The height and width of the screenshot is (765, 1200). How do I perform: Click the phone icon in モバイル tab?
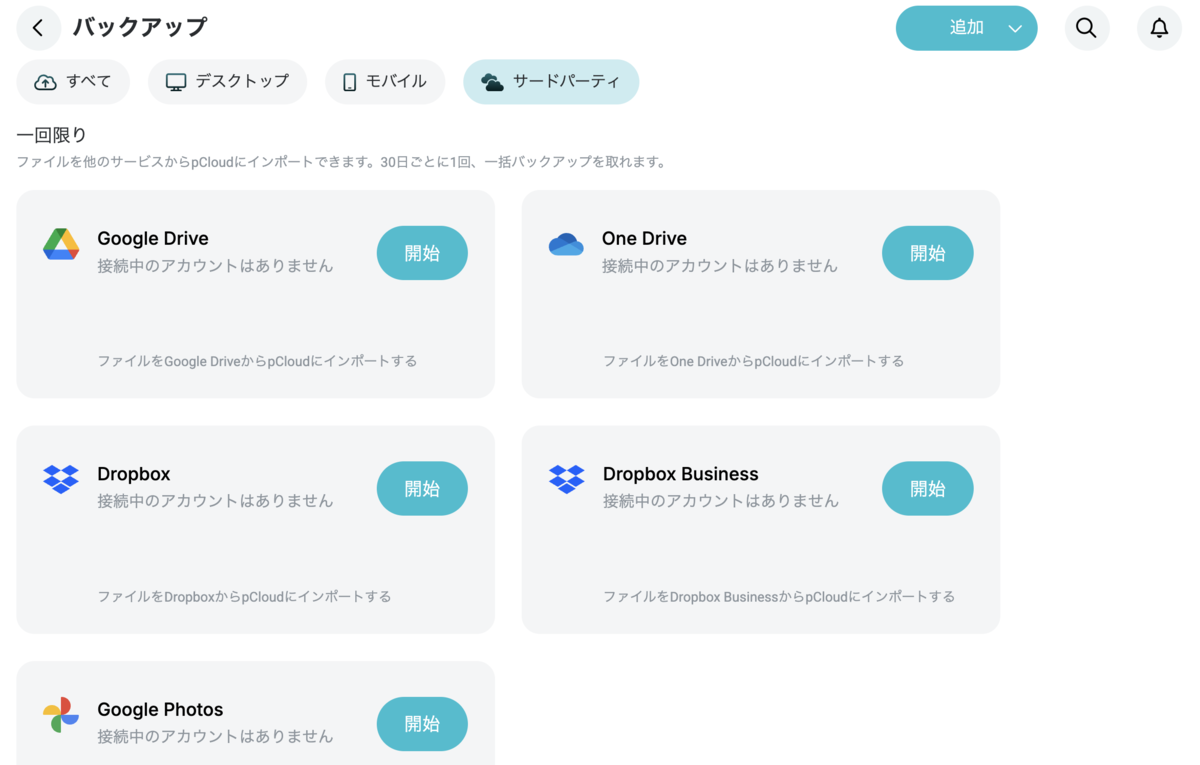point(349,82)
